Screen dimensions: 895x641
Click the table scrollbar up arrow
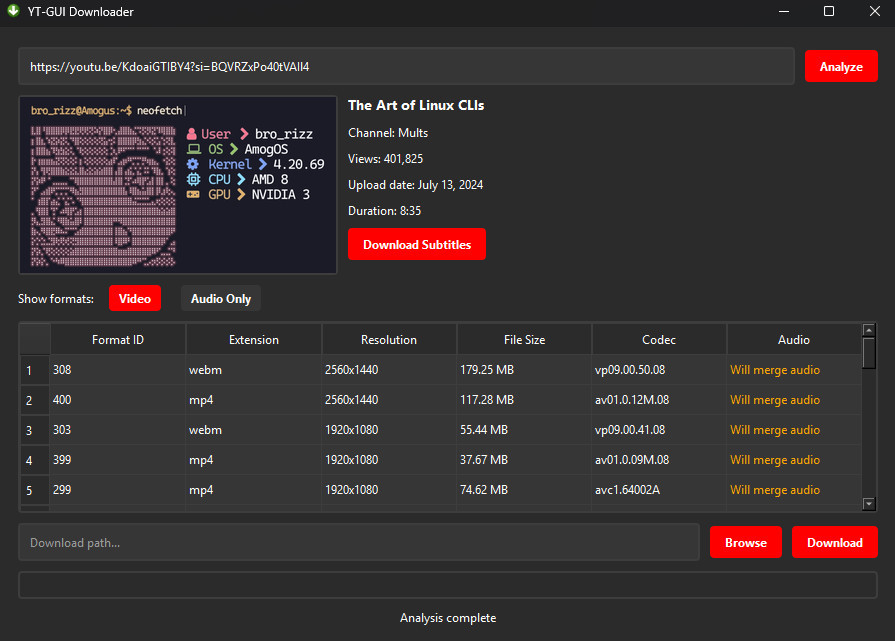869,330
